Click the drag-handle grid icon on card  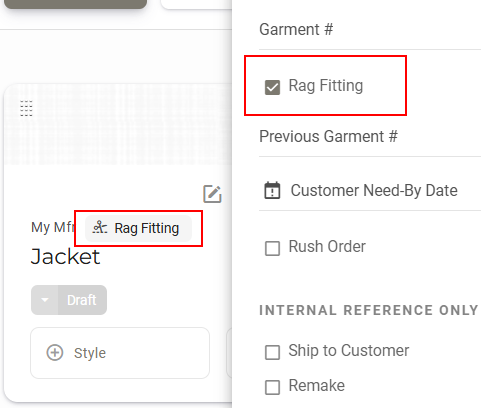(x=26, y=108)
